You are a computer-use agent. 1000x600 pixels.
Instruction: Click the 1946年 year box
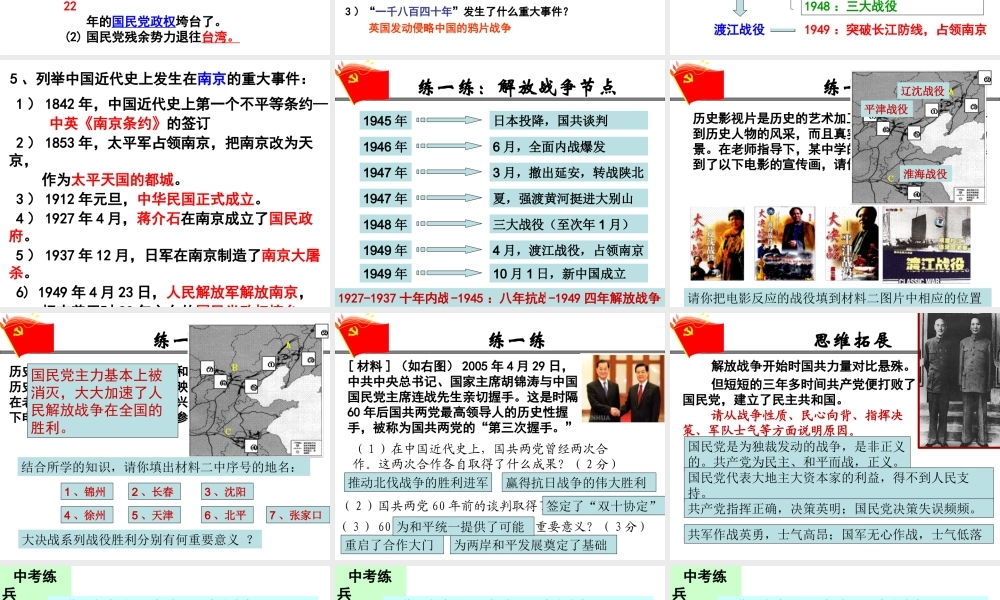point(385,147)
